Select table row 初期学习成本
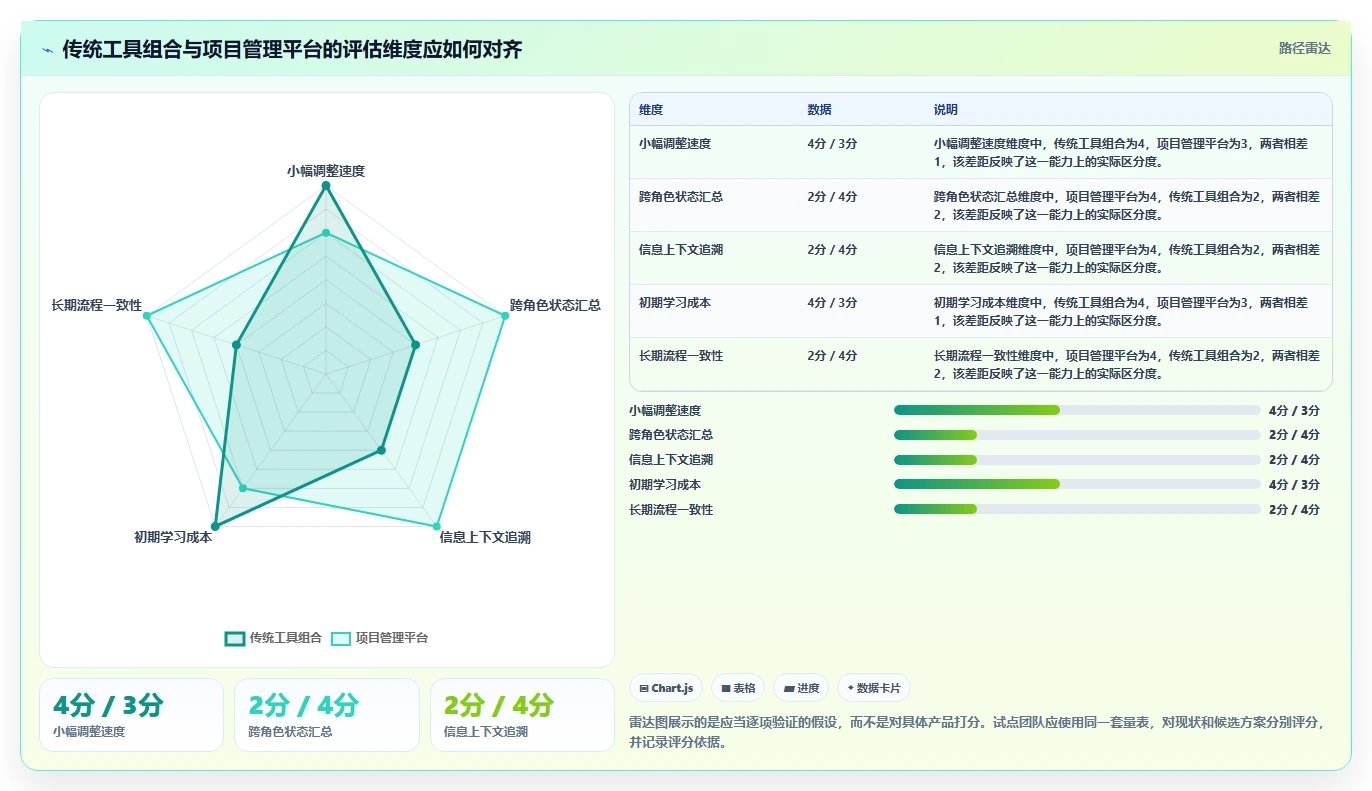Viewport: 1372px width, 791px height. pyautogui.click(x=980, y=311)
